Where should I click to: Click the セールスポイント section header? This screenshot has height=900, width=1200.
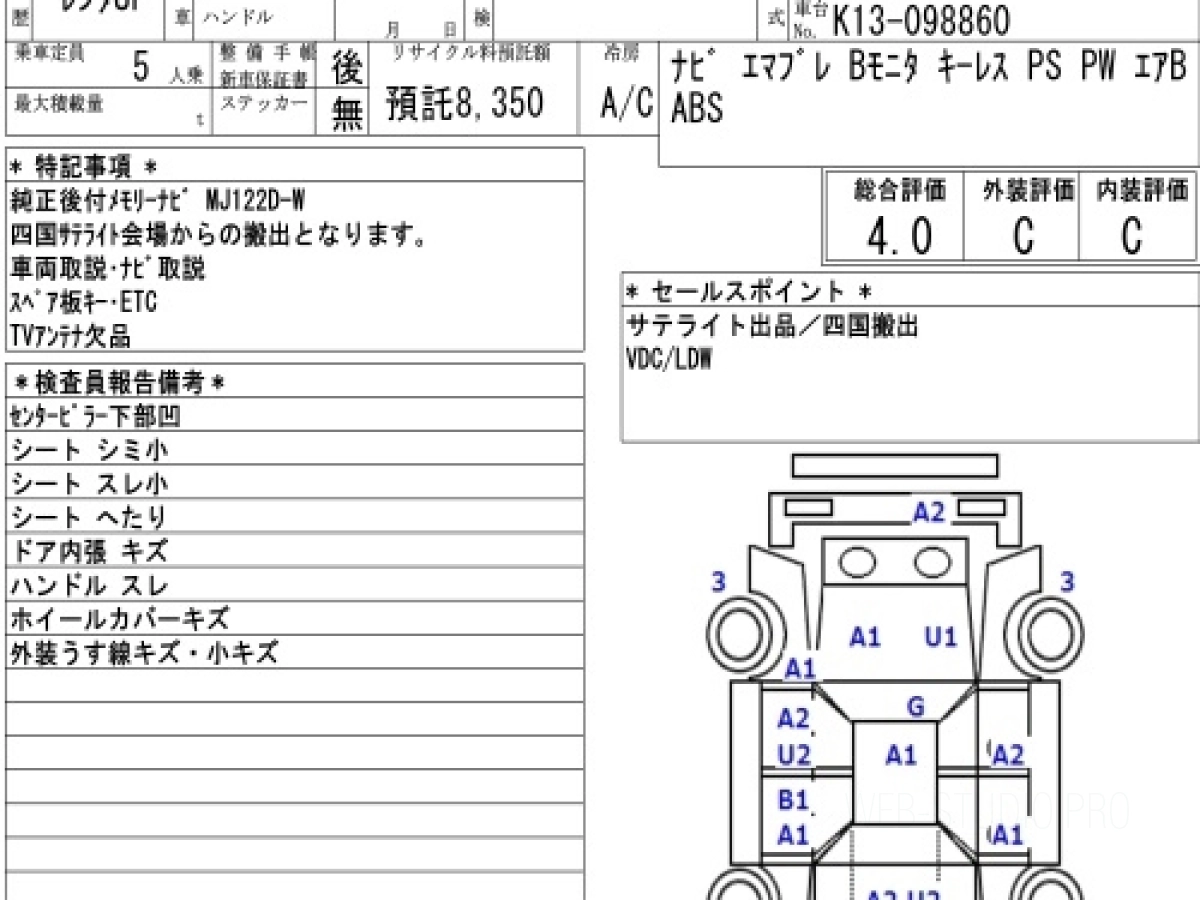(749, 292)
